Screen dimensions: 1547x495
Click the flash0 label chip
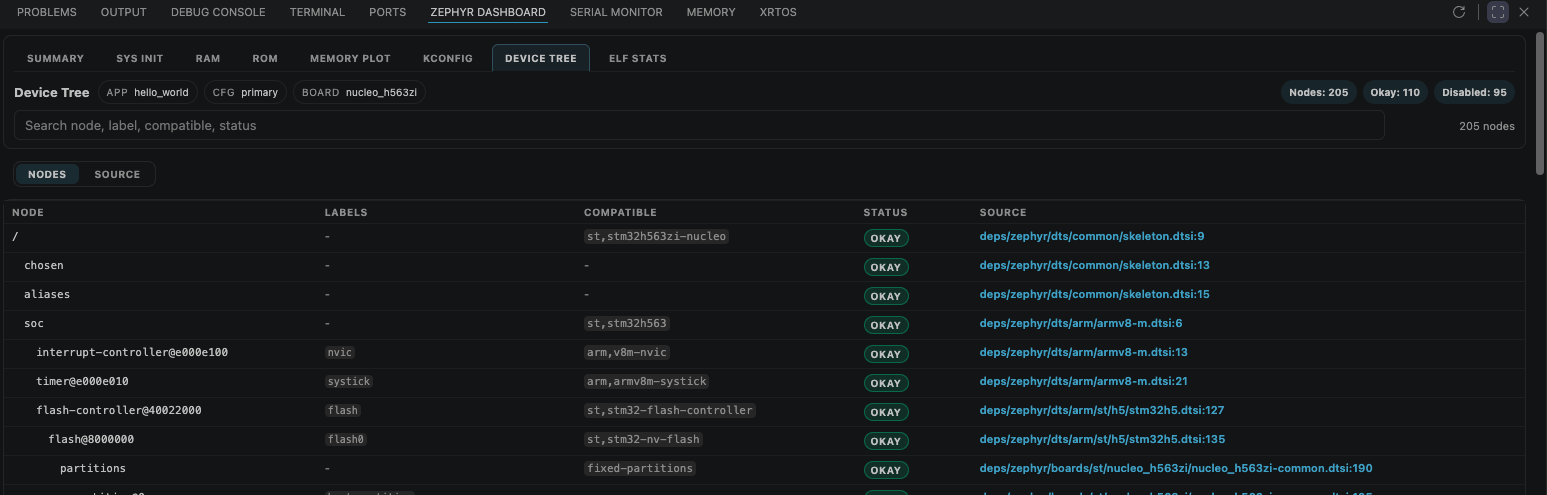[x=346, y=439]
